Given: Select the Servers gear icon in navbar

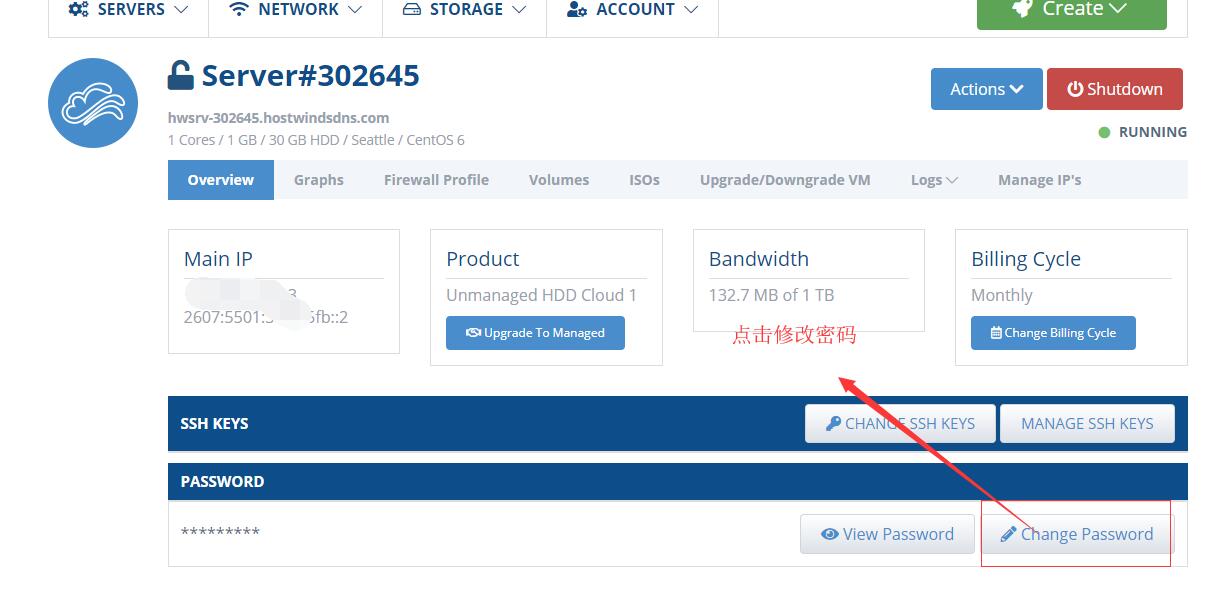Looking at the screenshot, I should pos(75,9).
